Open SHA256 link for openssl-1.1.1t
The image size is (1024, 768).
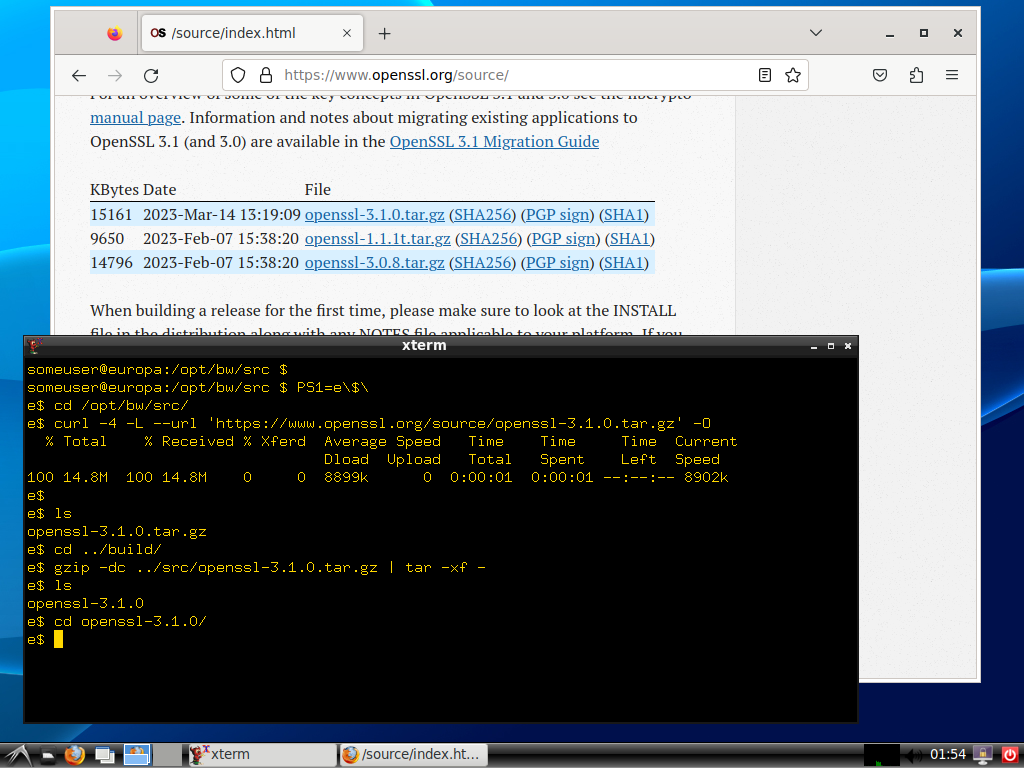tap(490, 239)
